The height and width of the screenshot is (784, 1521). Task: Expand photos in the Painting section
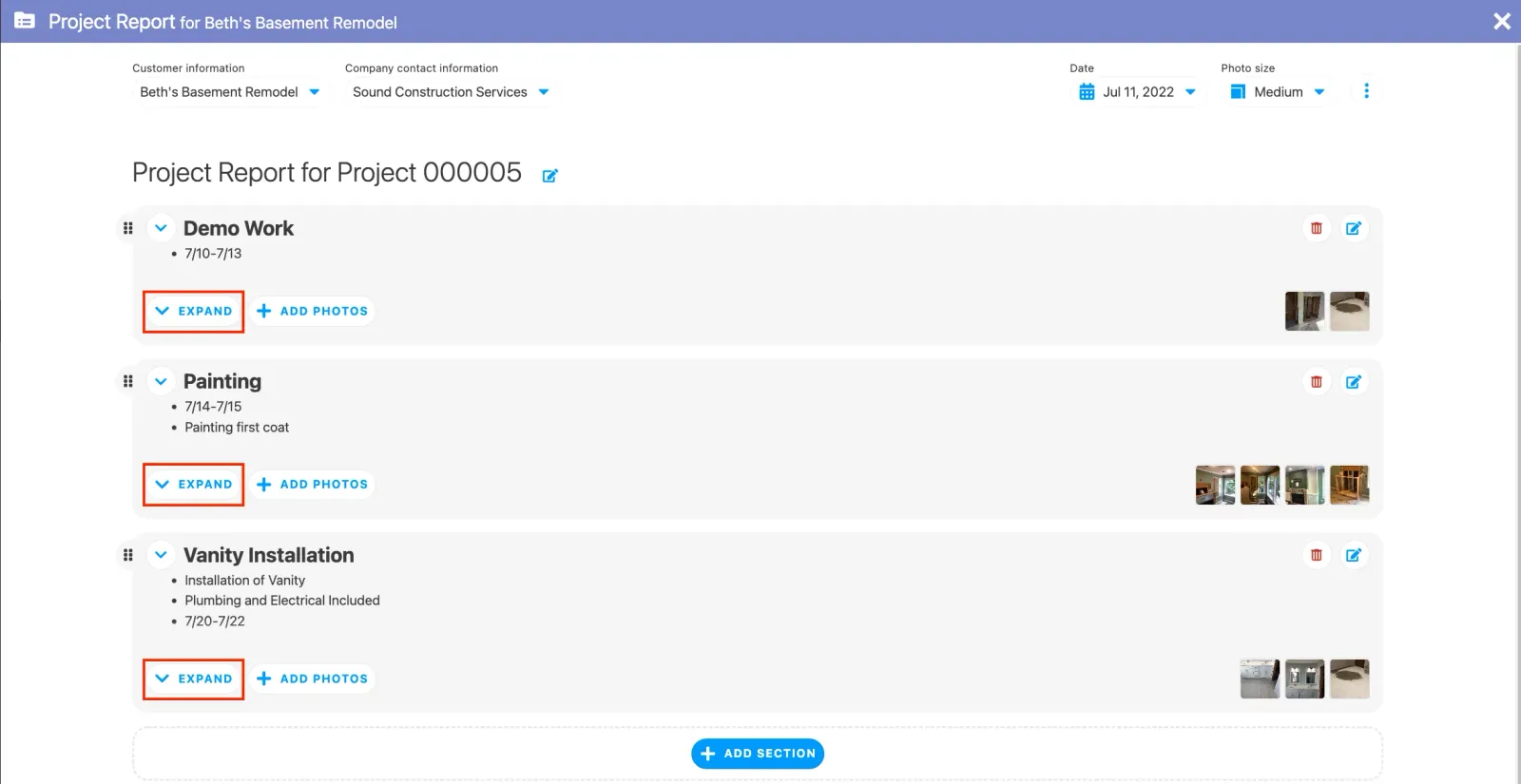click(194, 485)
